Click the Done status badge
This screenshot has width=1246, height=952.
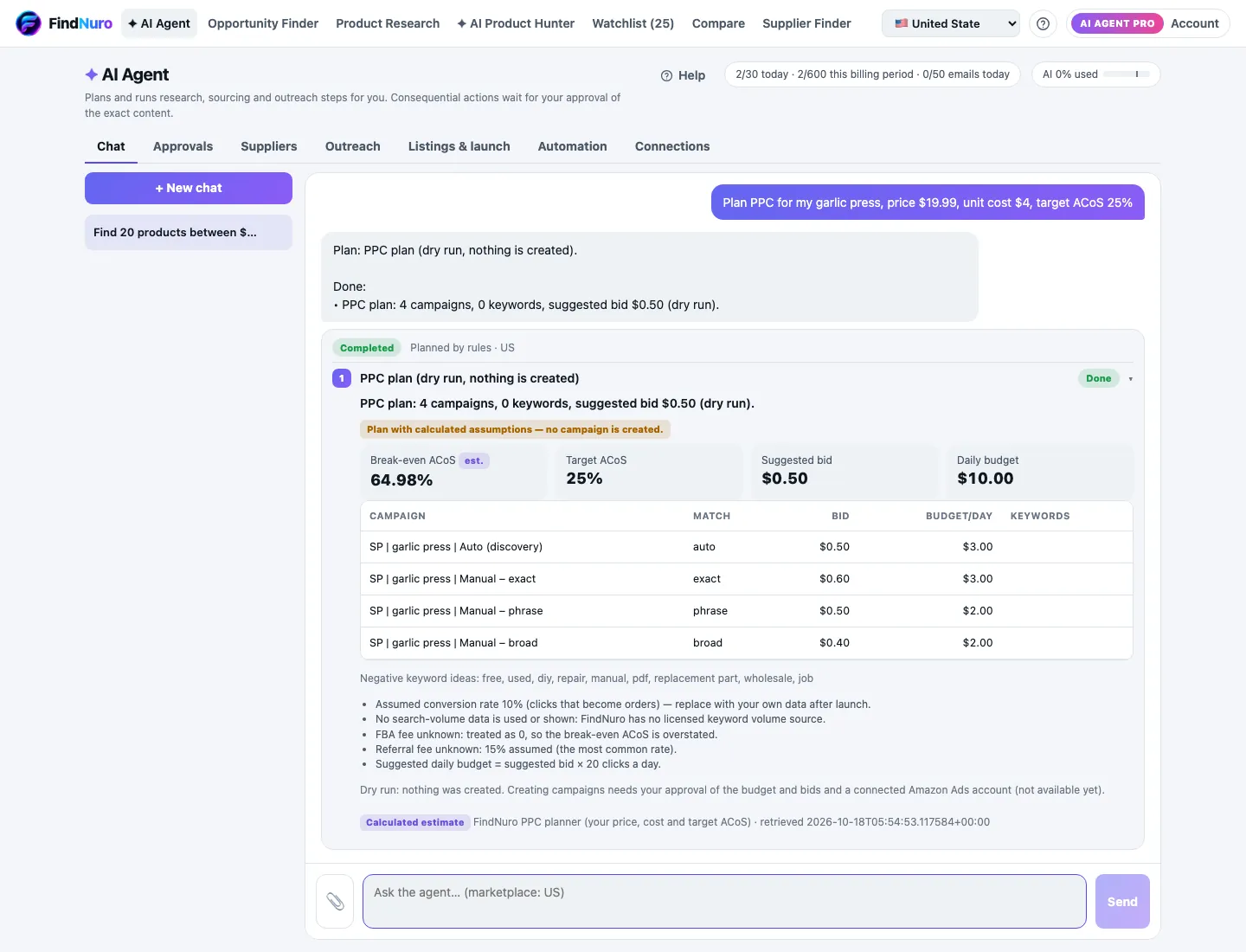pyautogui.click(x=1098, y=378)
